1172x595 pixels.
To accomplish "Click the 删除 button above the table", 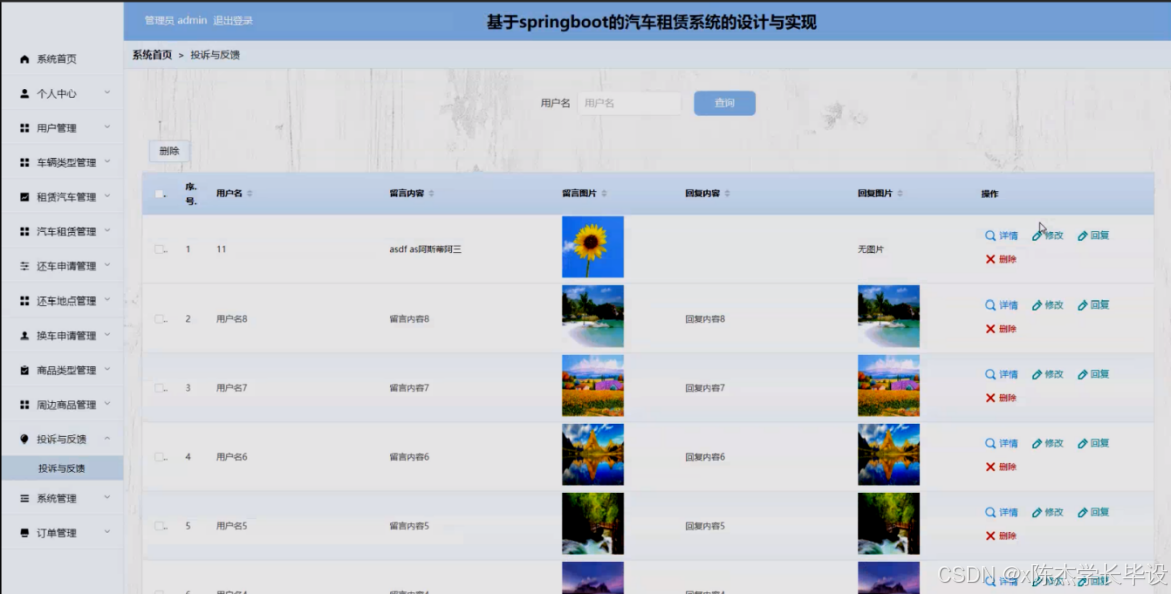I will coord(169,151).
